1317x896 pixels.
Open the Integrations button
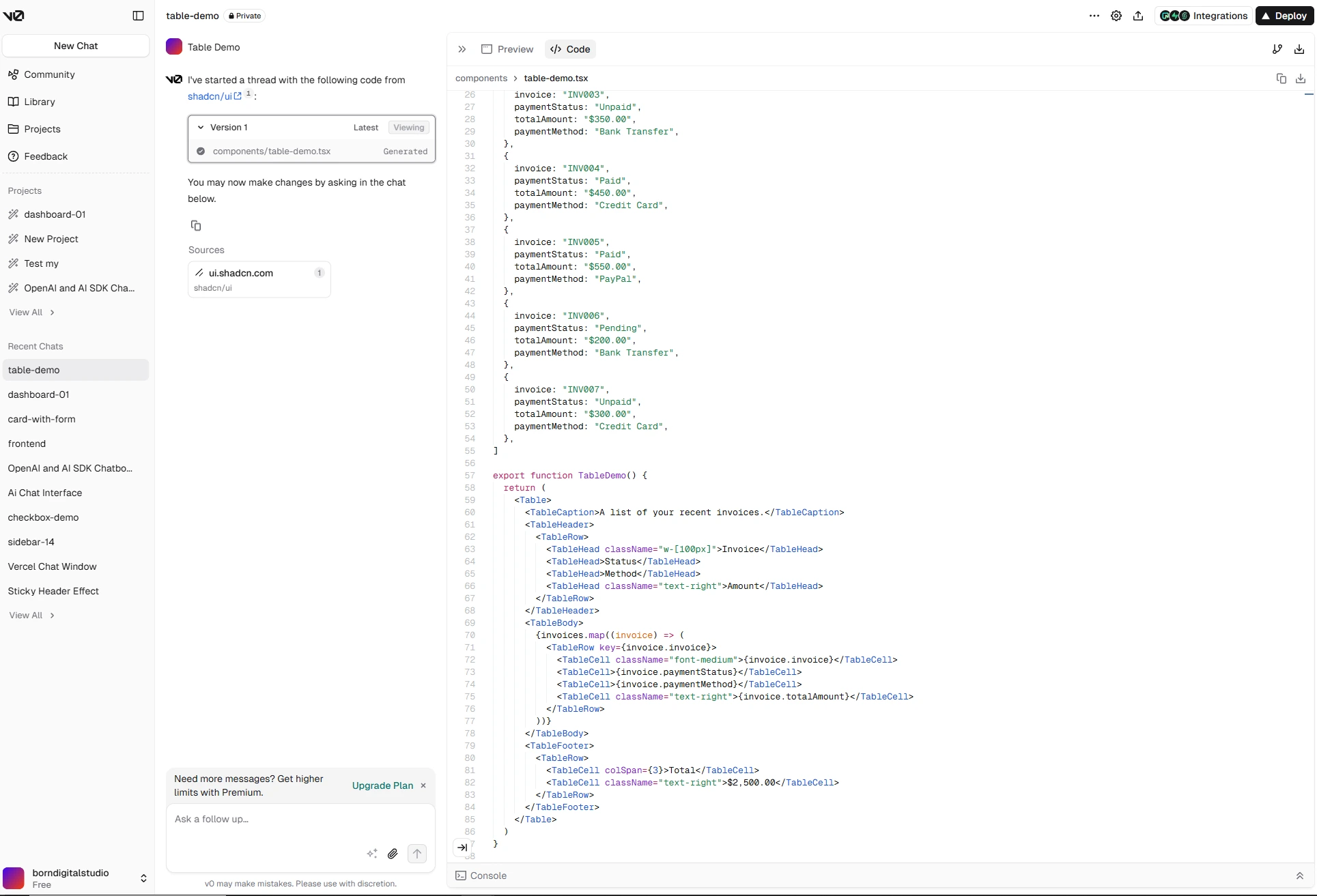pyautogui.click(x=1203, y=16)
